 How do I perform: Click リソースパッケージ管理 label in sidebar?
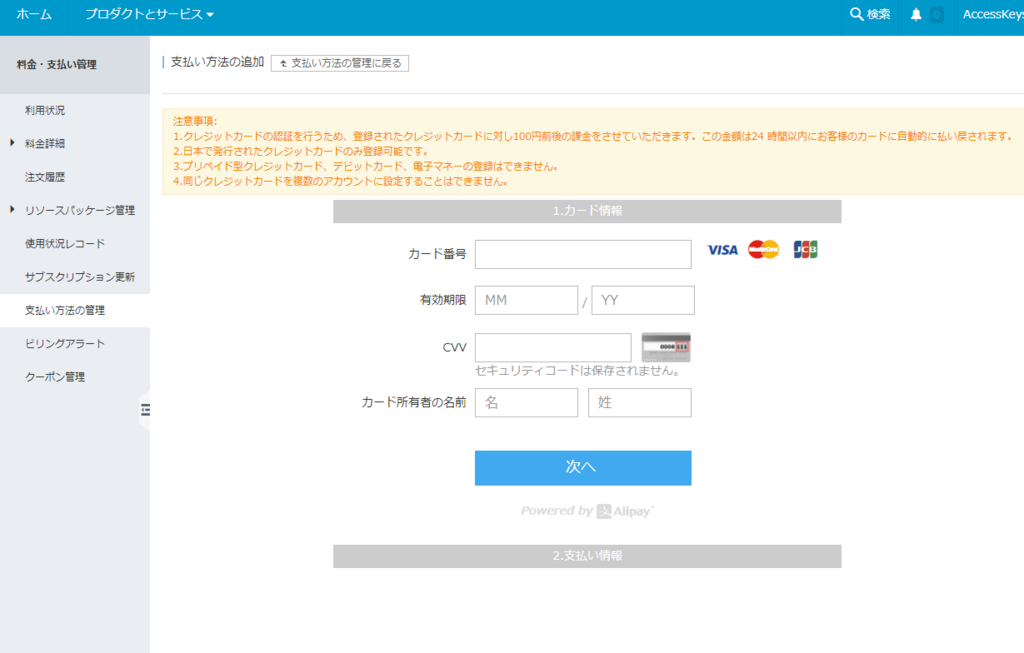point(80,210)
